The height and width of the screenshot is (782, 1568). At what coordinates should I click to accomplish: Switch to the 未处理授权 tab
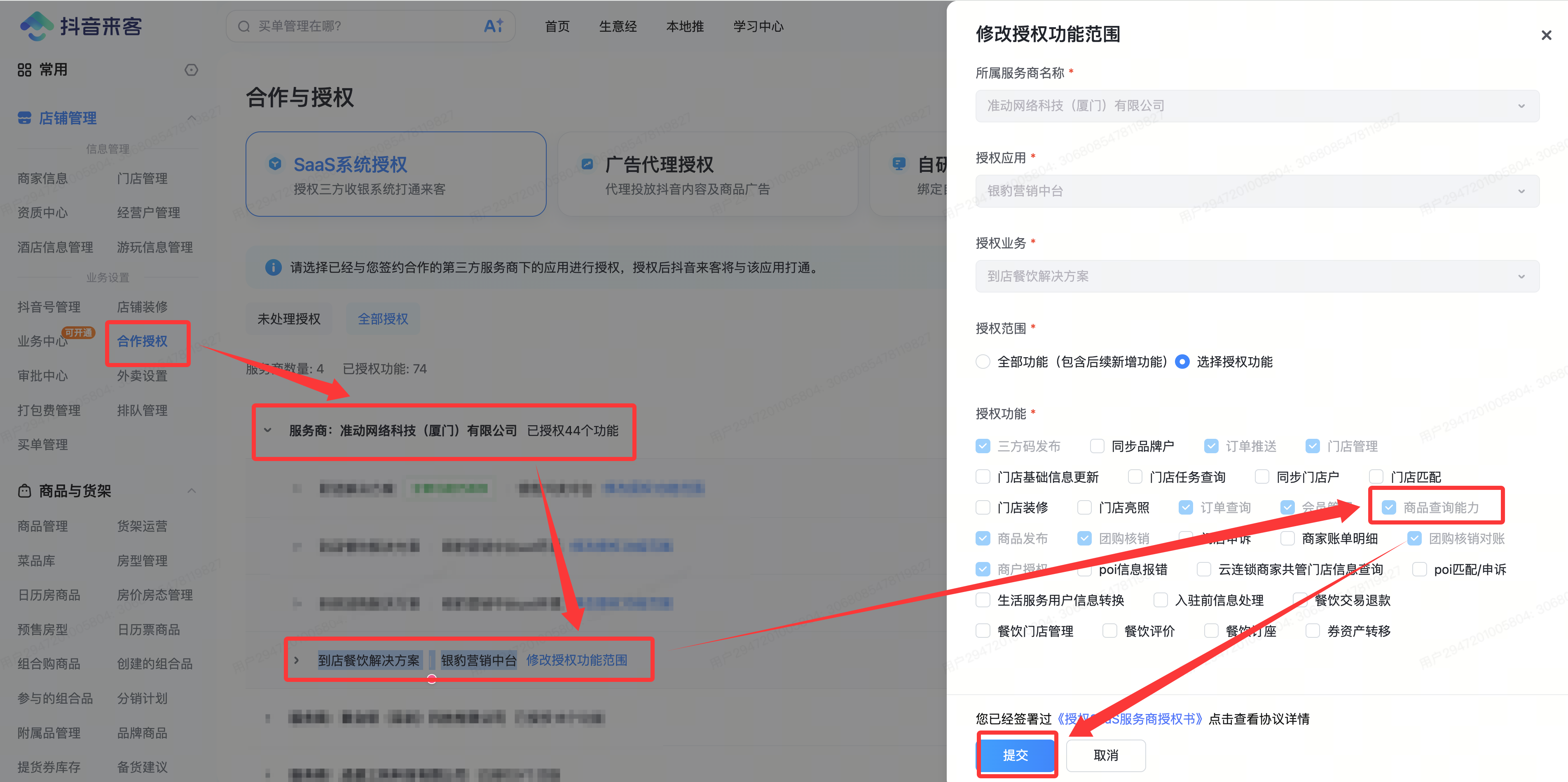tap(289, 319)
